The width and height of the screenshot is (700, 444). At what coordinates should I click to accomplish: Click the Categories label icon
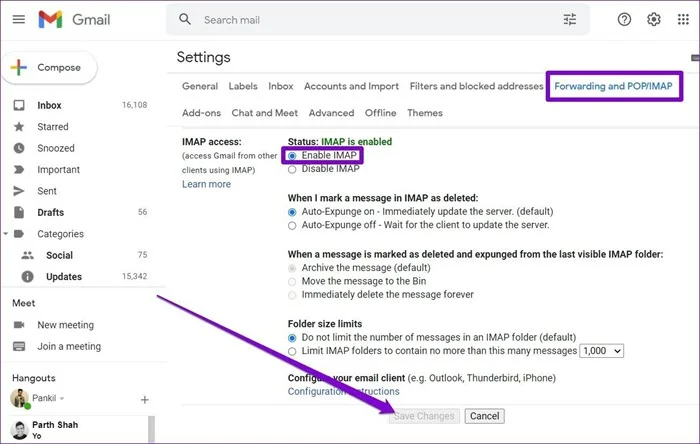(x=19, y=234)
